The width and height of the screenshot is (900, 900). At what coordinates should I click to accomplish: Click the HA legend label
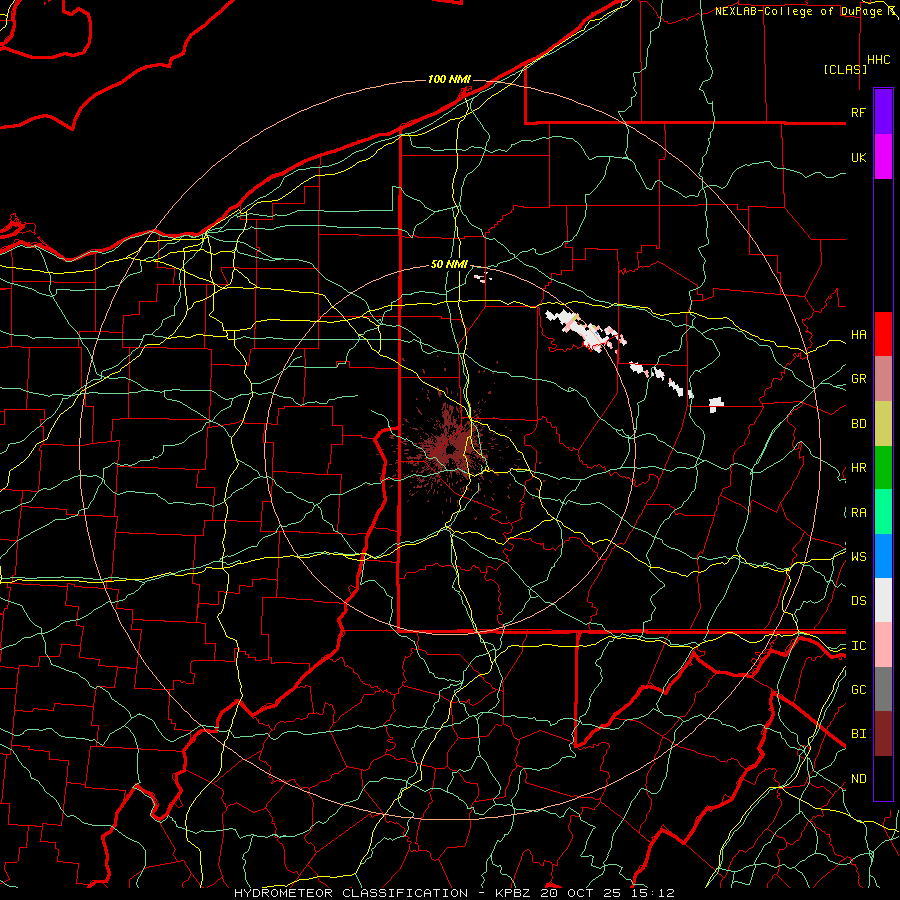[x=859, y=335]
